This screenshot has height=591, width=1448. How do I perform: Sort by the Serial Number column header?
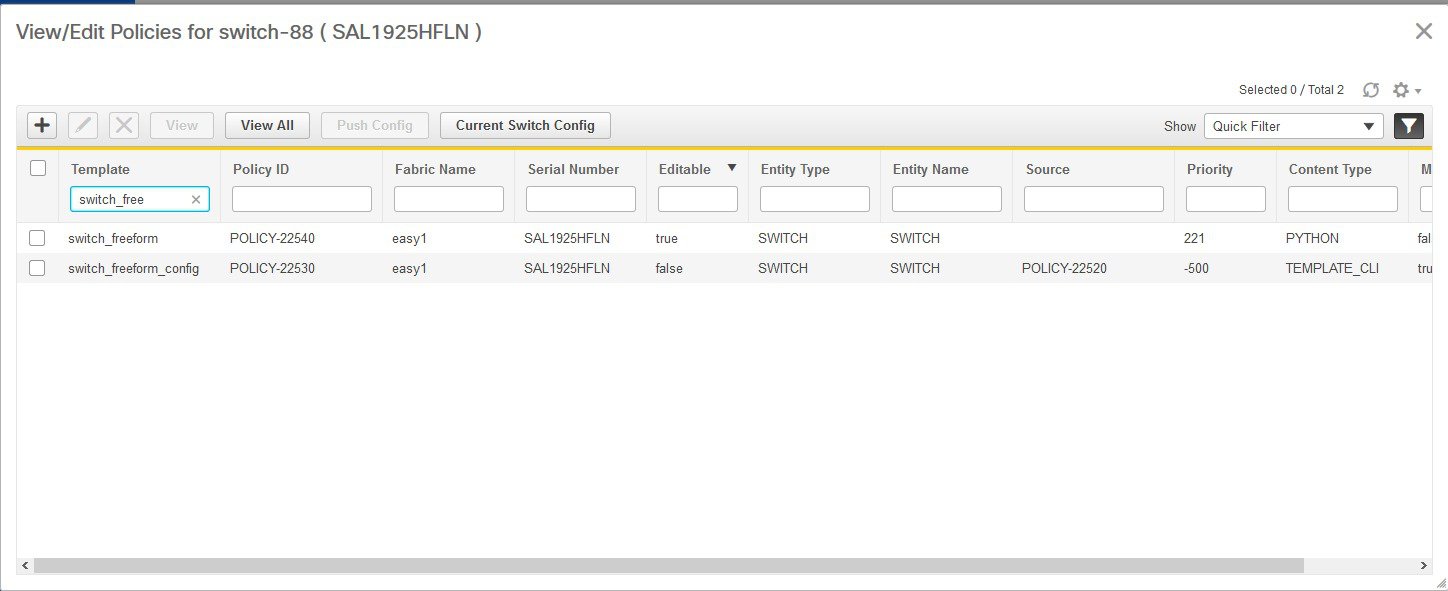(573, 169)
